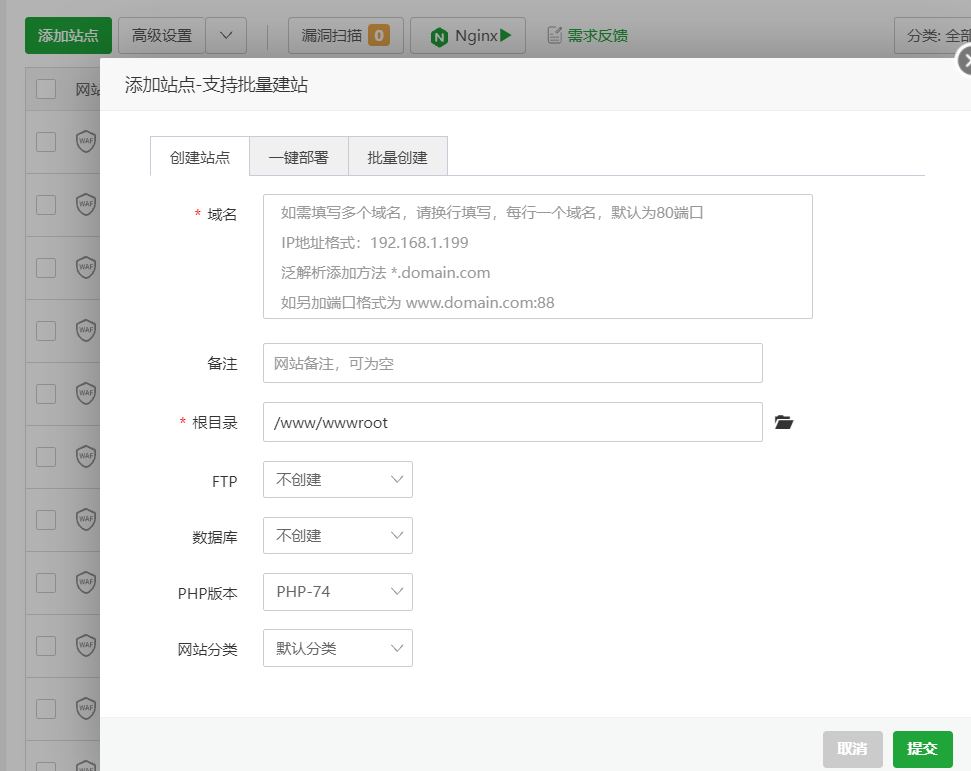The width and height of the screenshot is (971, 771).
Task: Click the green Nginx running play icon
Action: 506,35
